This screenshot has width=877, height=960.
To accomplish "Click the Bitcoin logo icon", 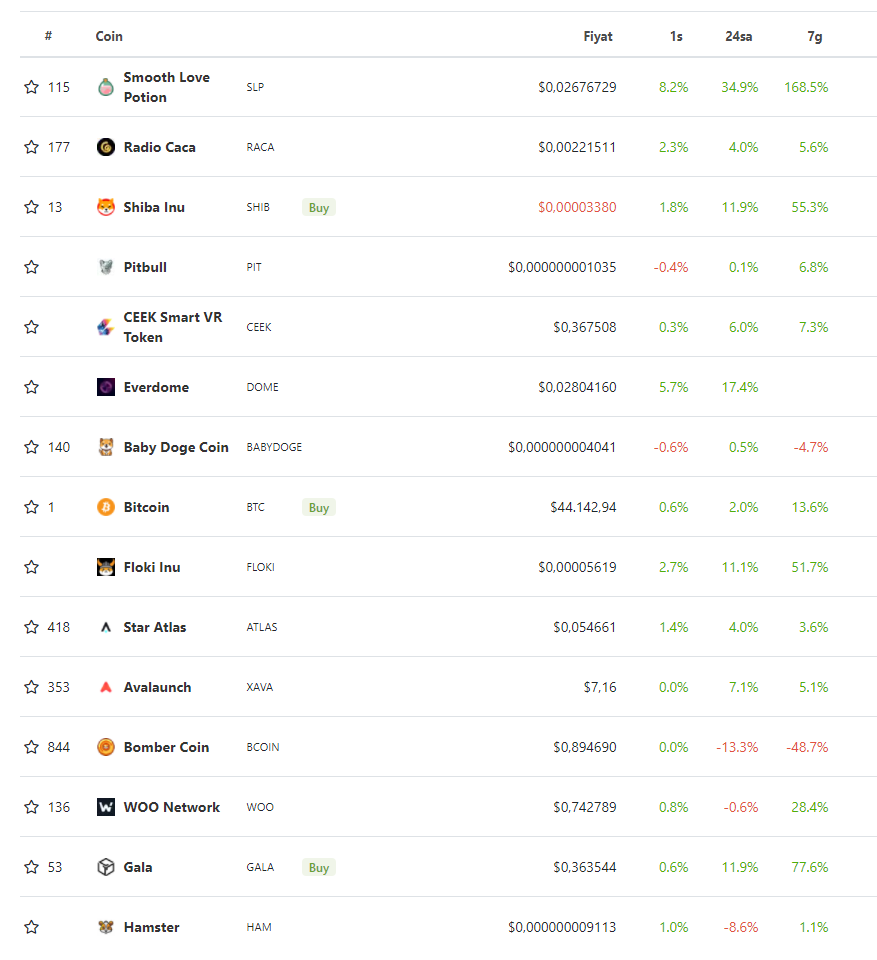I will pyautogui.click(x=106, y=507).
